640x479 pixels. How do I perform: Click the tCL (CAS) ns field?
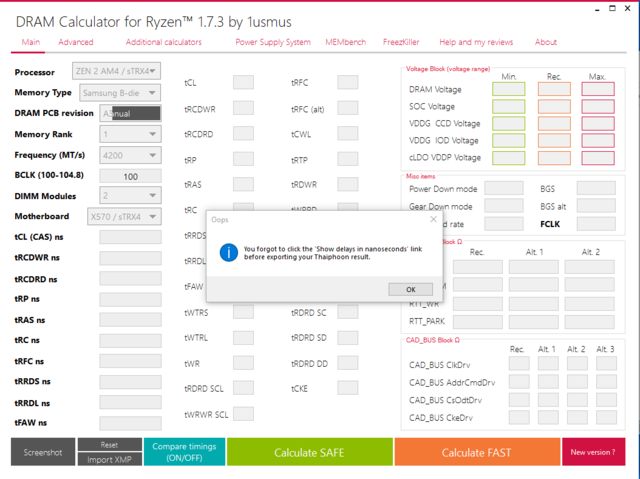[130, 237]
